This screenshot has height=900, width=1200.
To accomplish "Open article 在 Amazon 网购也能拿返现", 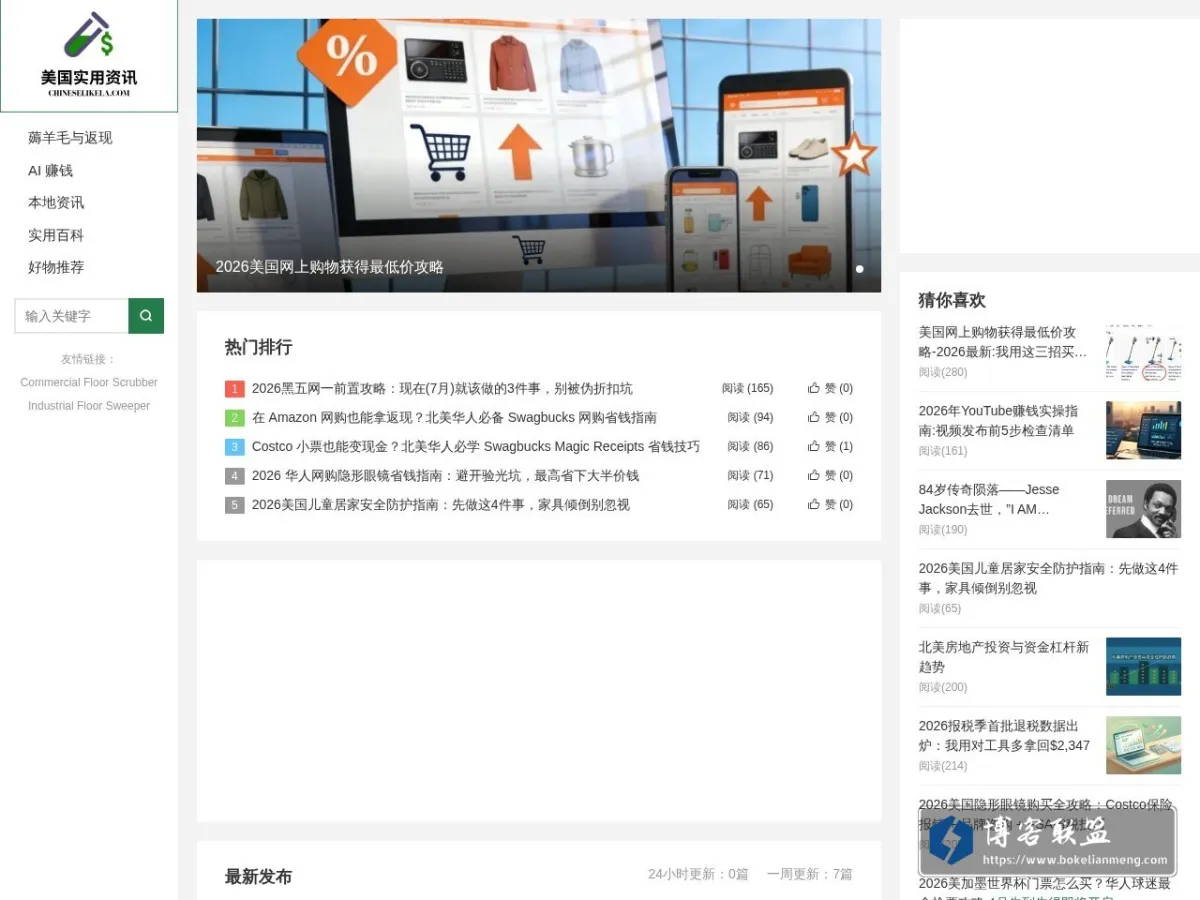I will coord(454,418).
